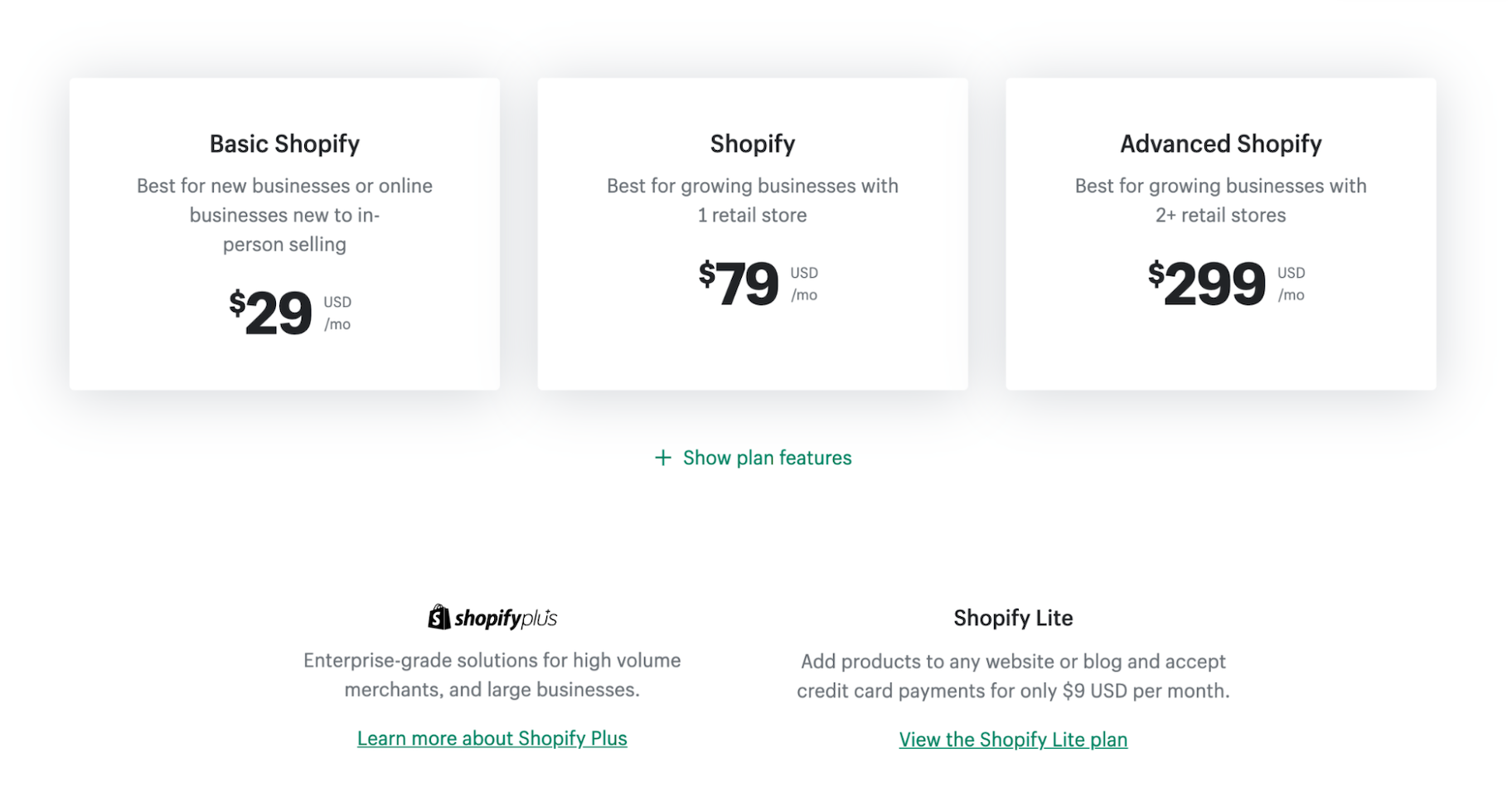Click the /mo label on the Advanced plan
The width and height of the screenshot is (1512, 811).
click(1291, 294)
